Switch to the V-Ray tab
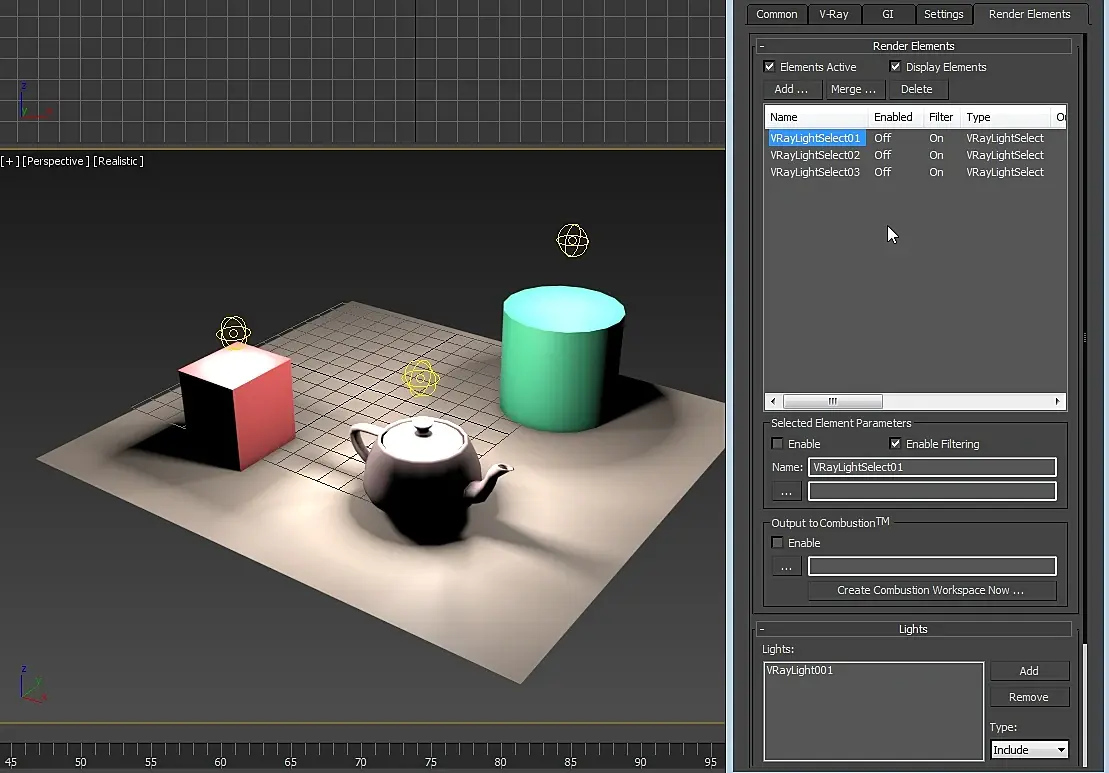 [833, 14]
